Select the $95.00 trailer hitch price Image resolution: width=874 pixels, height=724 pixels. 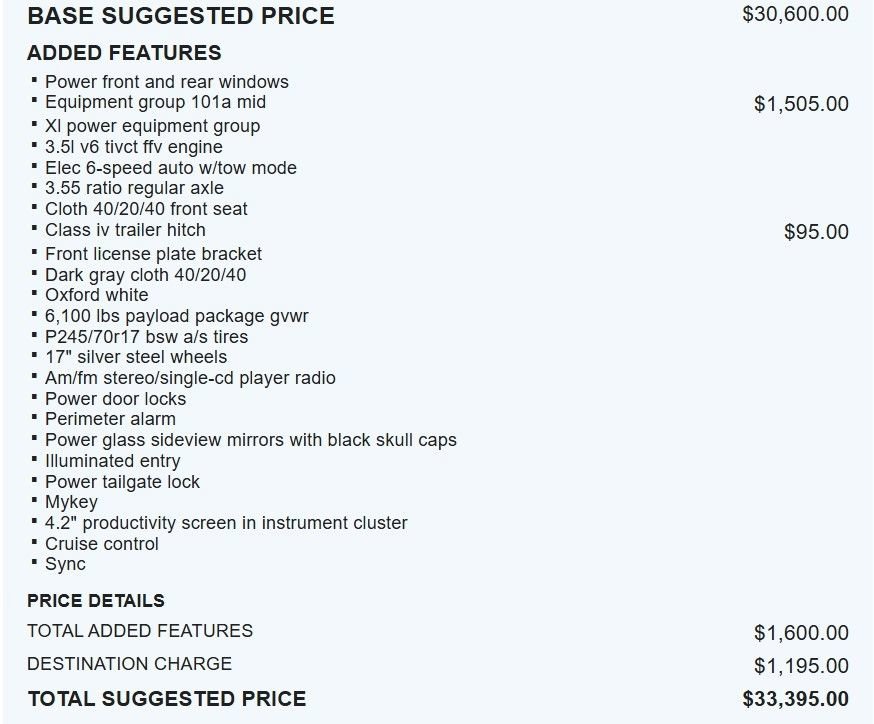(816, 232)
